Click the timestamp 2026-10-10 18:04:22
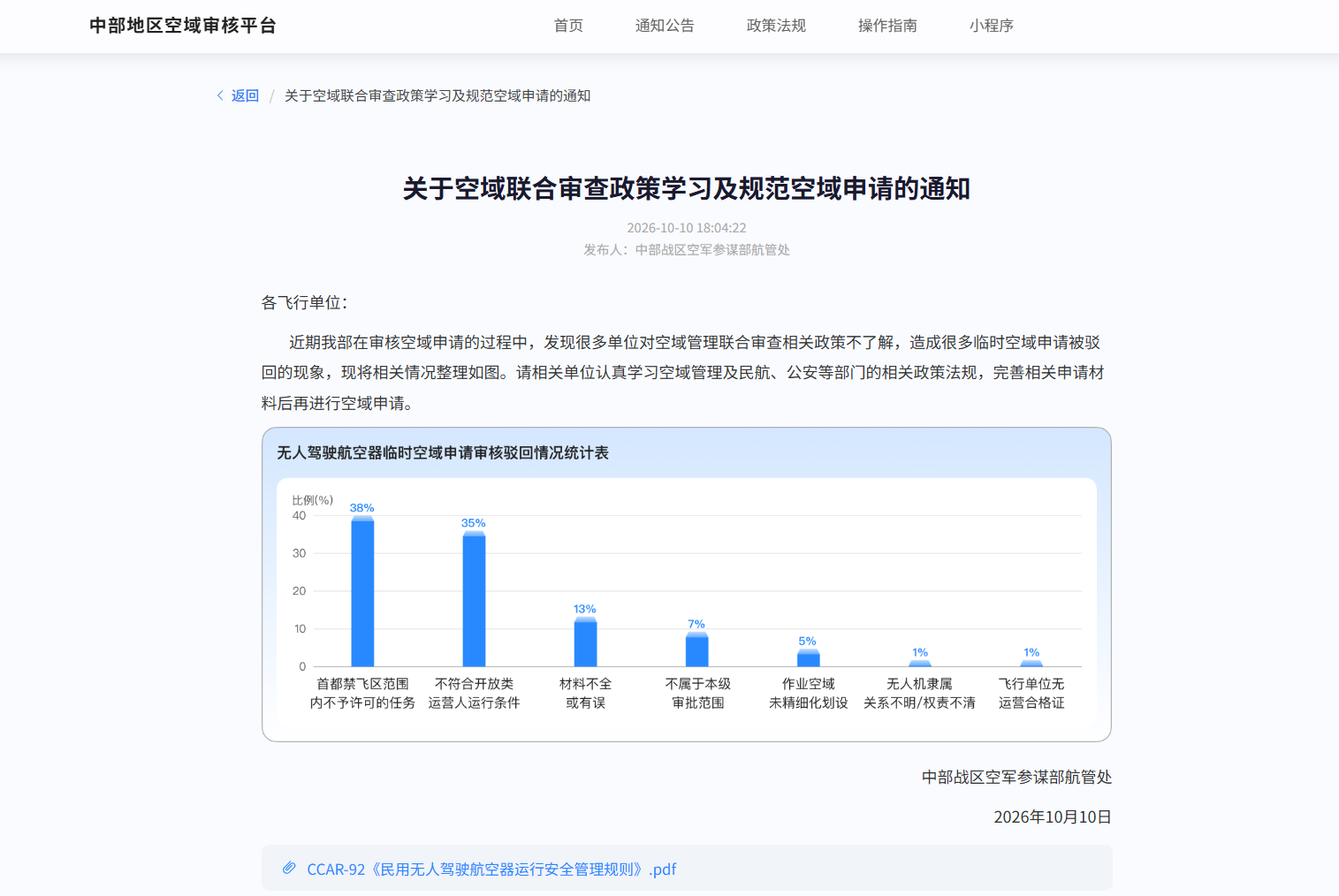1339x896 pixels. 687,228
